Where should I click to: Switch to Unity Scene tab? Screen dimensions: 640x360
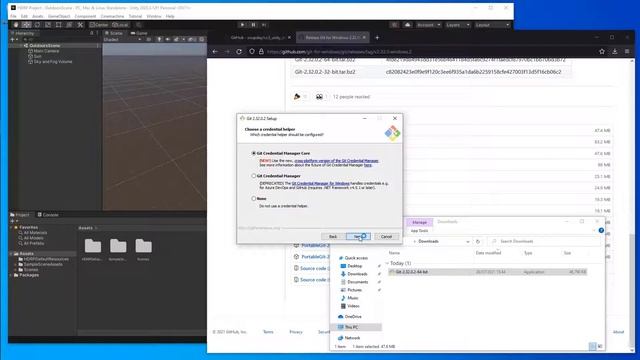(x=114, y=33)
